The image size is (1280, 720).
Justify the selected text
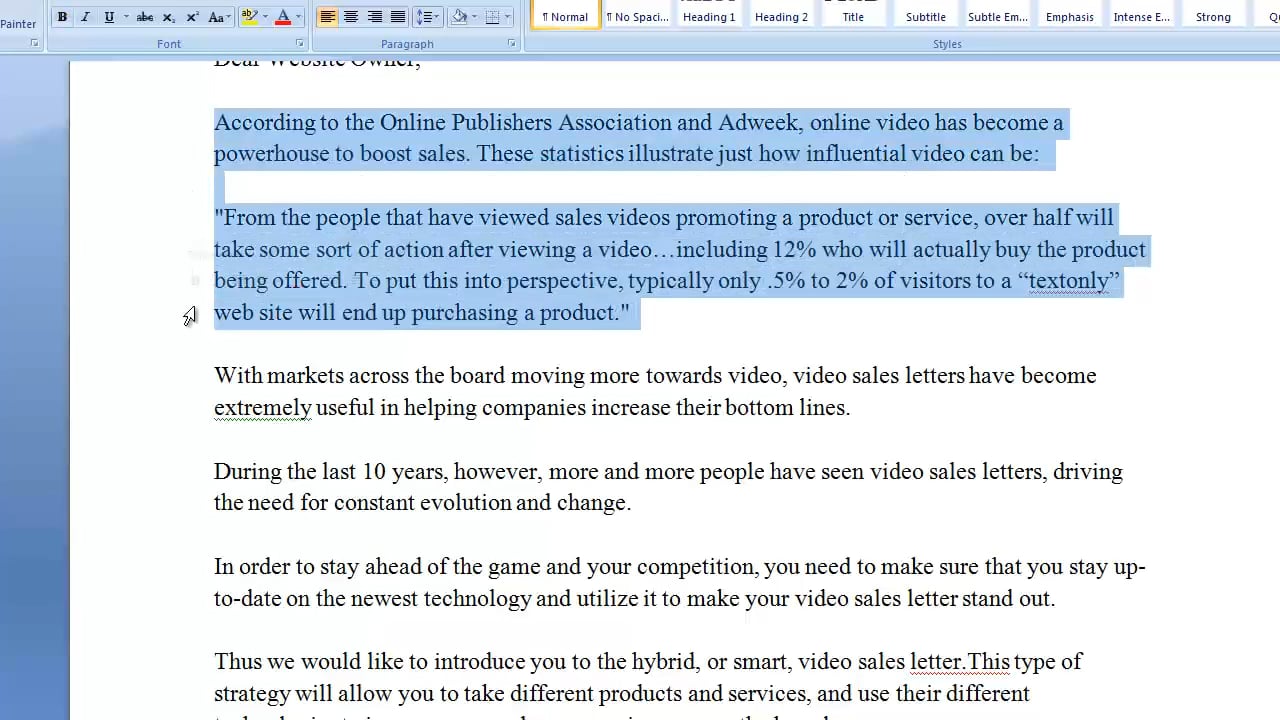point(397,17)
